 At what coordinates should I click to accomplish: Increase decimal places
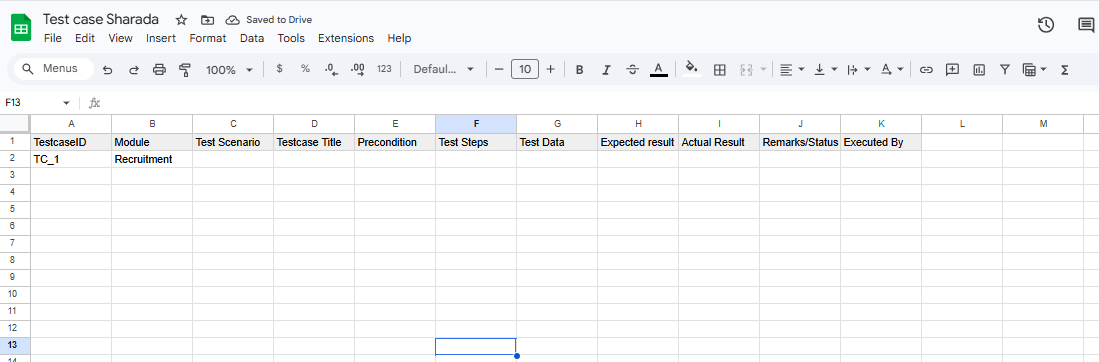click(x=357, y=69)
